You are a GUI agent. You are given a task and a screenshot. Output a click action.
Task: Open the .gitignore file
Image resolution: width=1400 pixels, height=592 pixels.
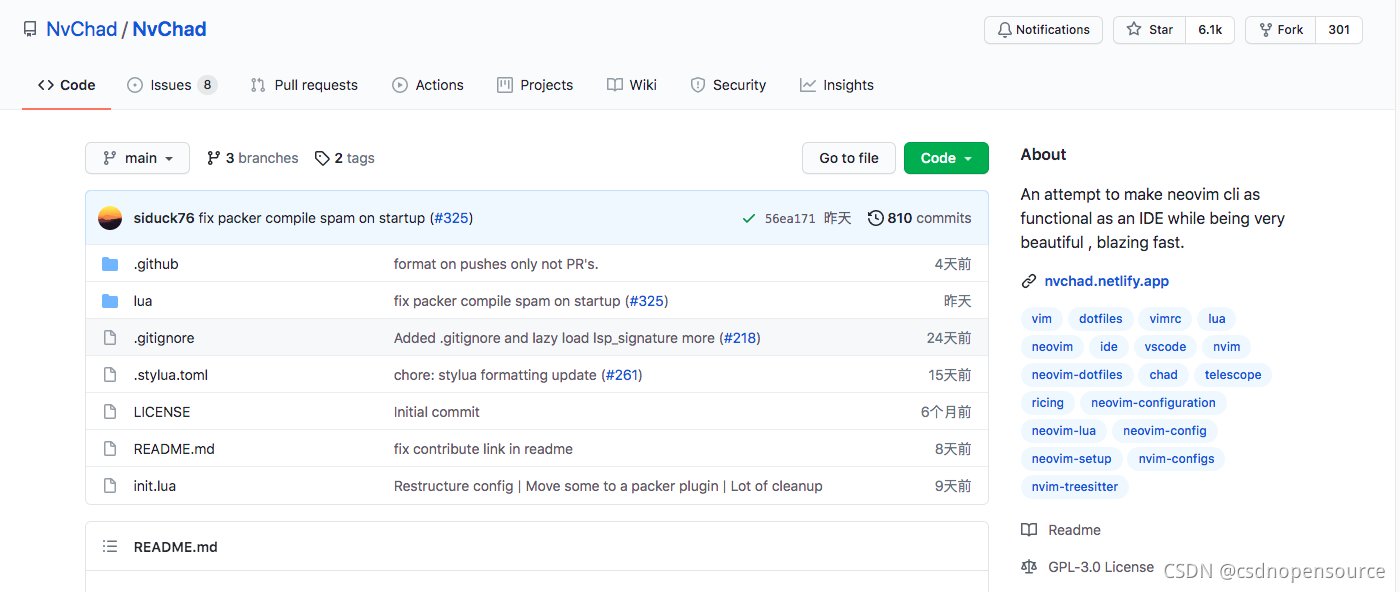(x=164, y=338)
